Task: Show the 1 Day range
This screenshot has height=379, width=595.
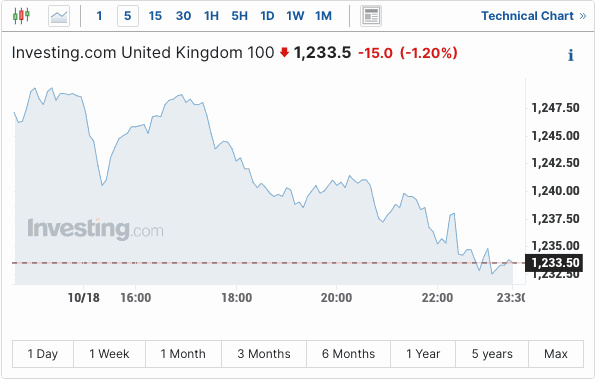Action: tap(43, 354)
